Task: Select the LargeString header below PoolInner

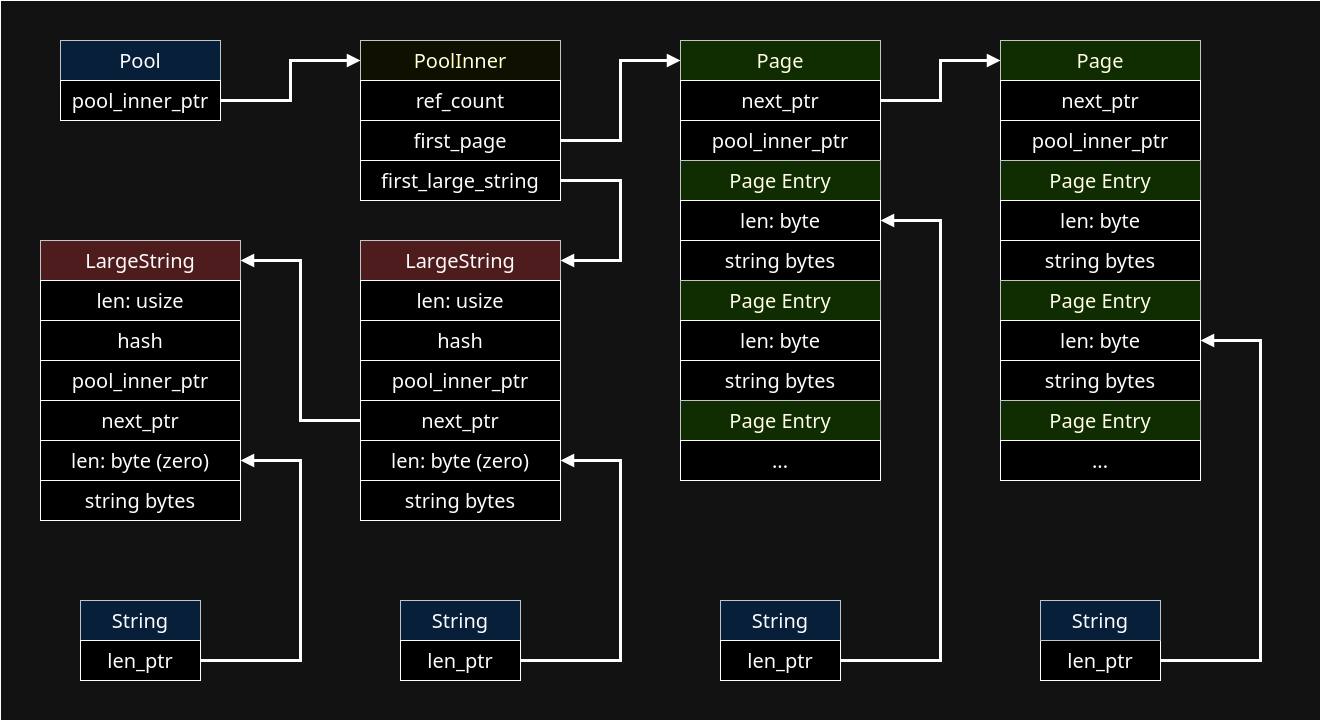Action: (x=460, y=261)
